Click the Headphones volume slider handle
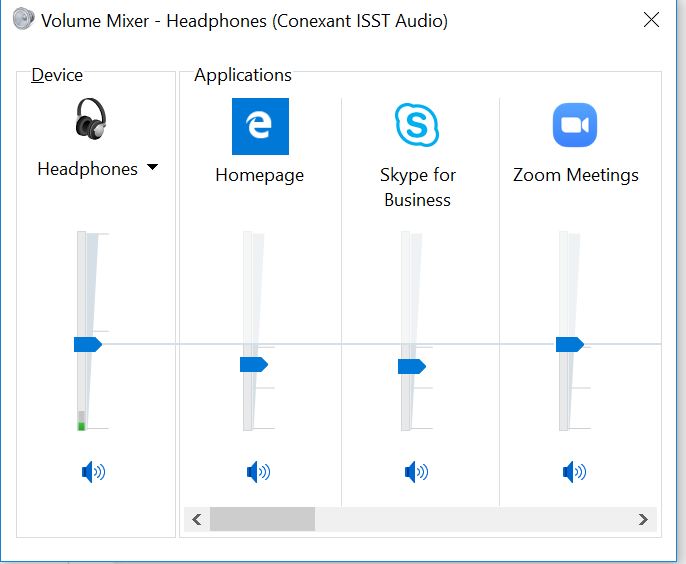This screenshot has width=686, height=564. point(88,344)
